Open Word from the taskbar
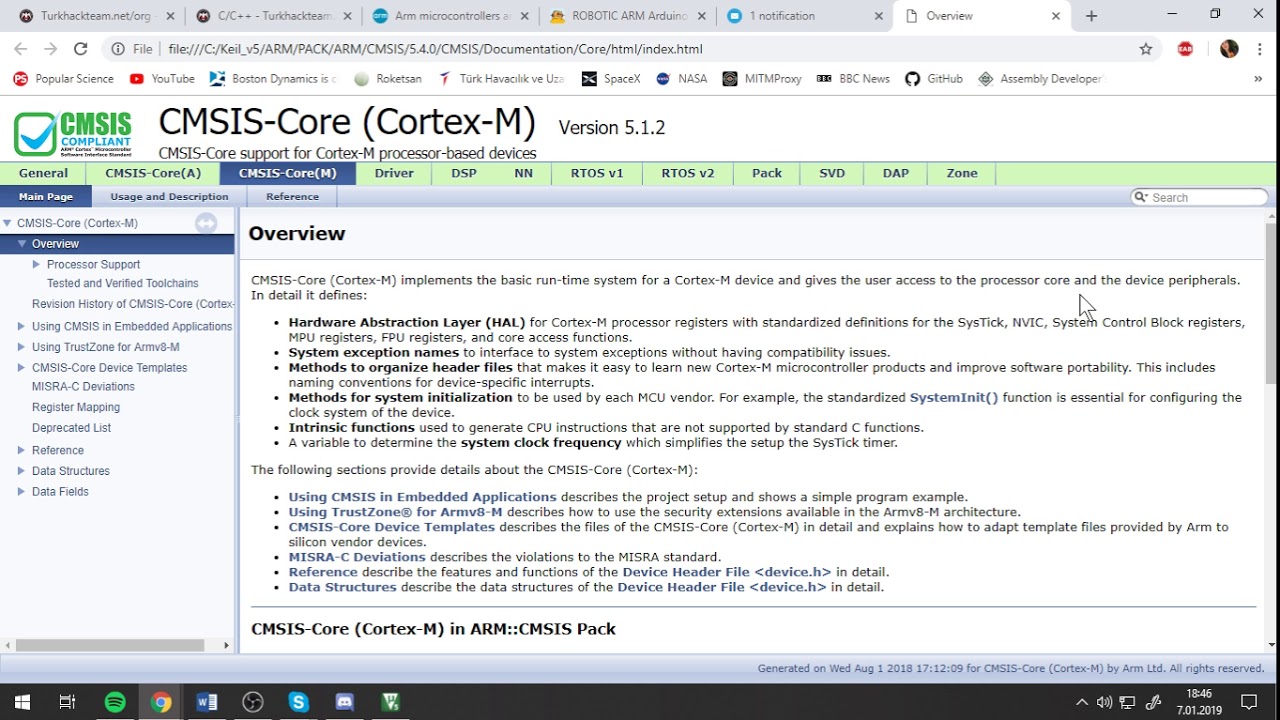Image resolution: width=1280 pixels, height=720 pixels. pyautogui.click(x=207, y=702)
